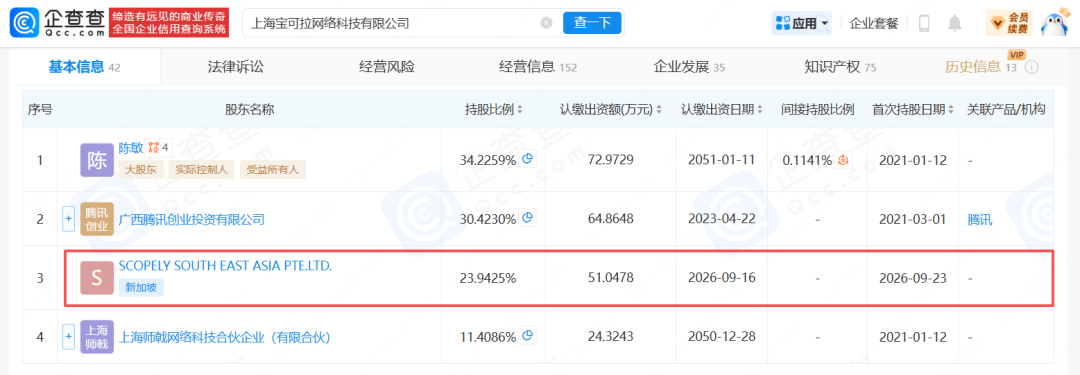The width and height of the screenshot is (1080, 375).
Task: Clear the search box text
Action: [546, 23]
